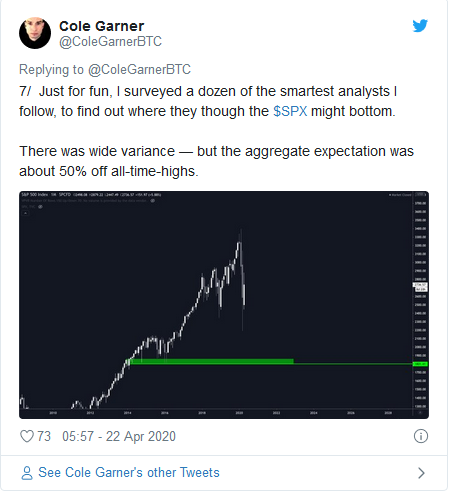Toggle eye icon on first indicator row
The image size is (450, 496).
coord(152,201)
